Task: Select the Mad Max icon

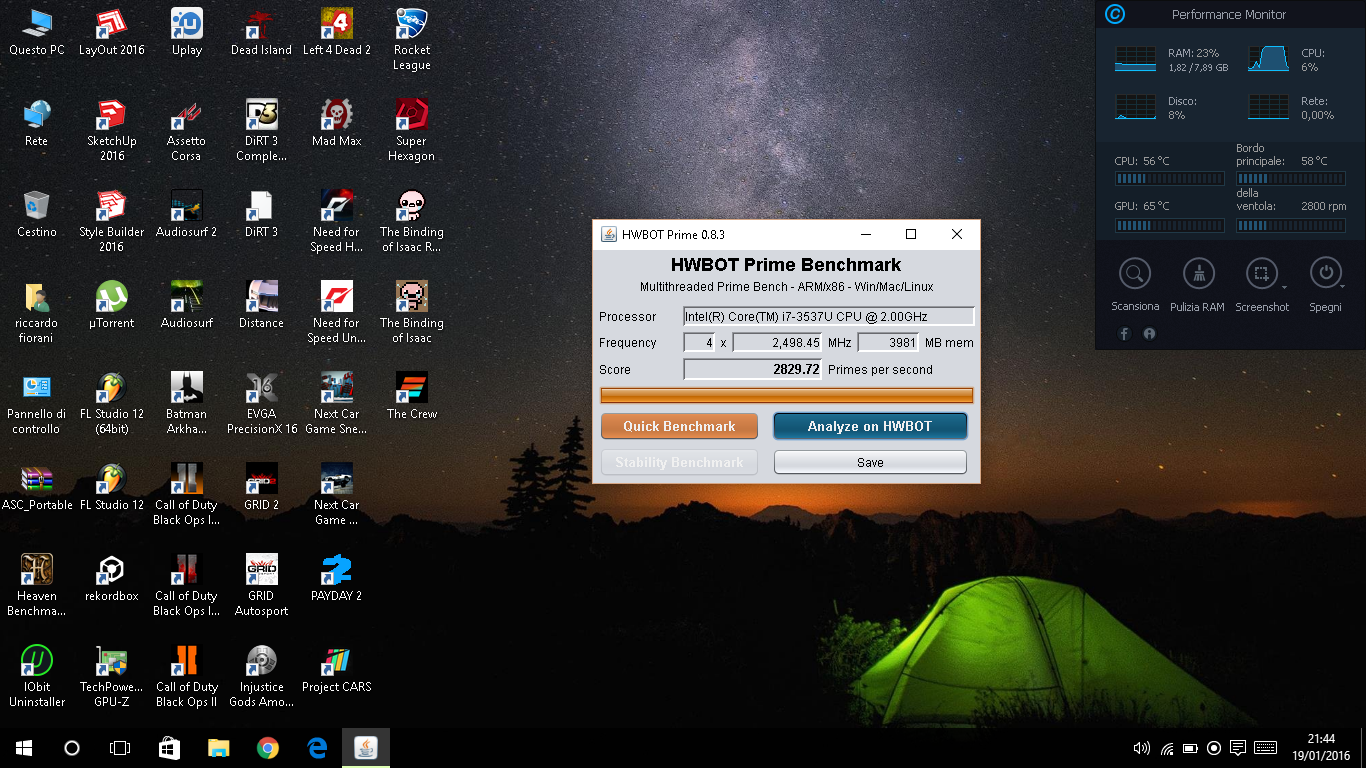Action: 337,123
